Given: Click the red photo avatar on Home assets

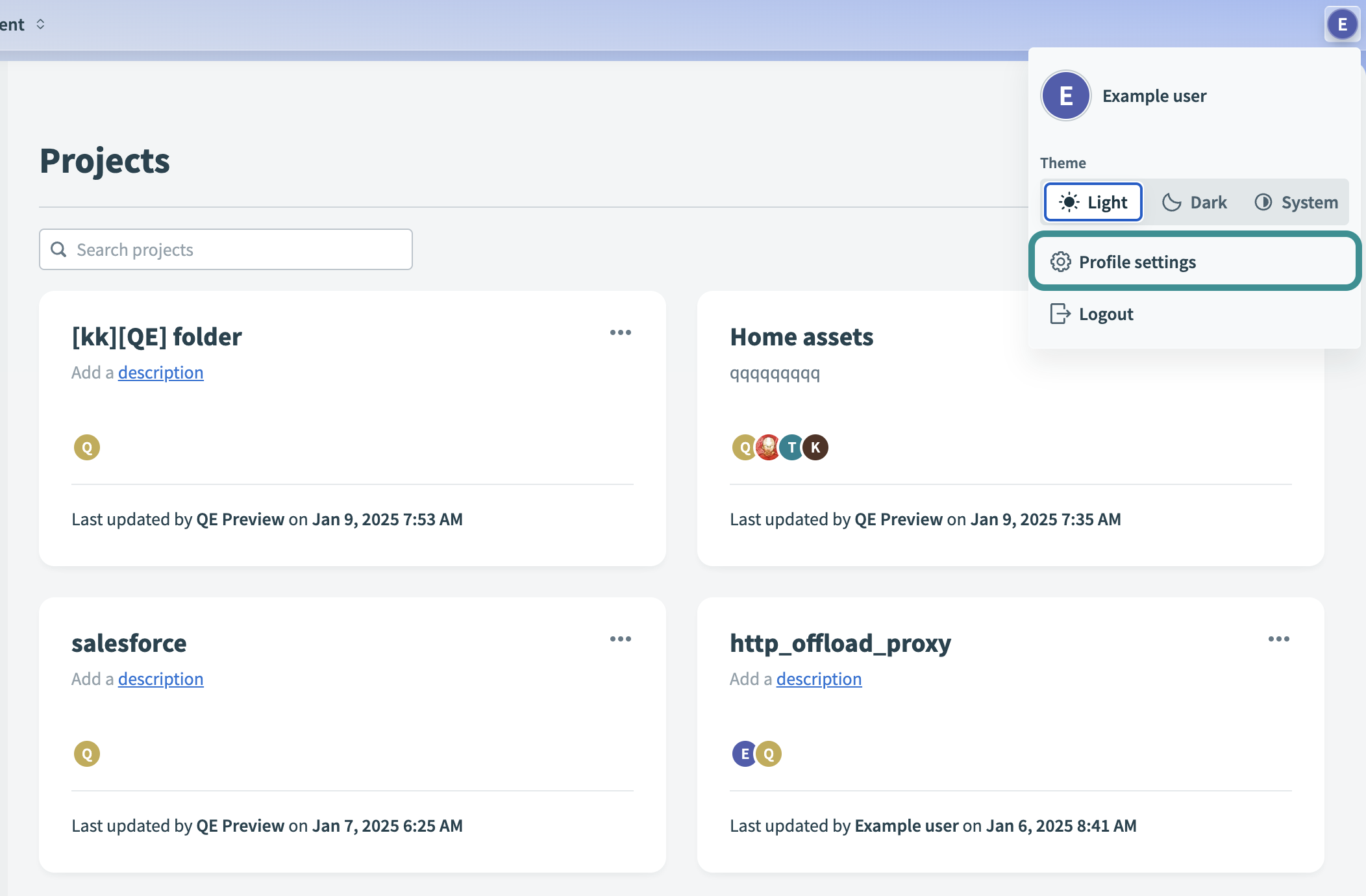Looking at the screenshot, I should click(x=768, y=447).
